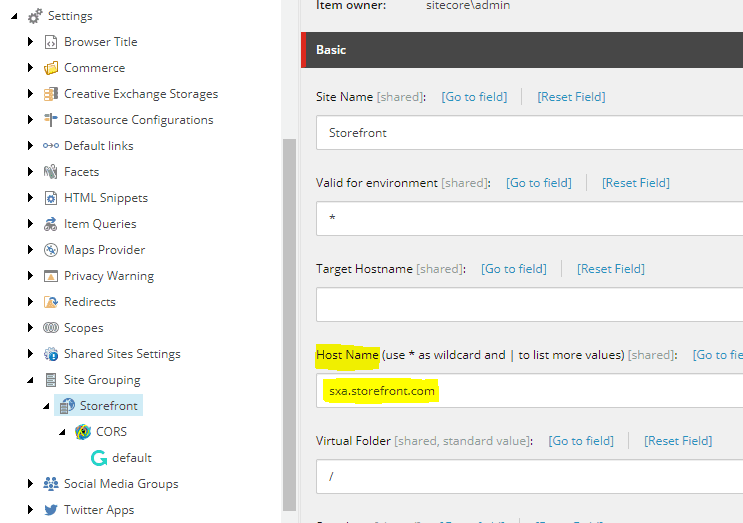Focus the Site Name input field
The image size is (743, 523).
[529, 133]
